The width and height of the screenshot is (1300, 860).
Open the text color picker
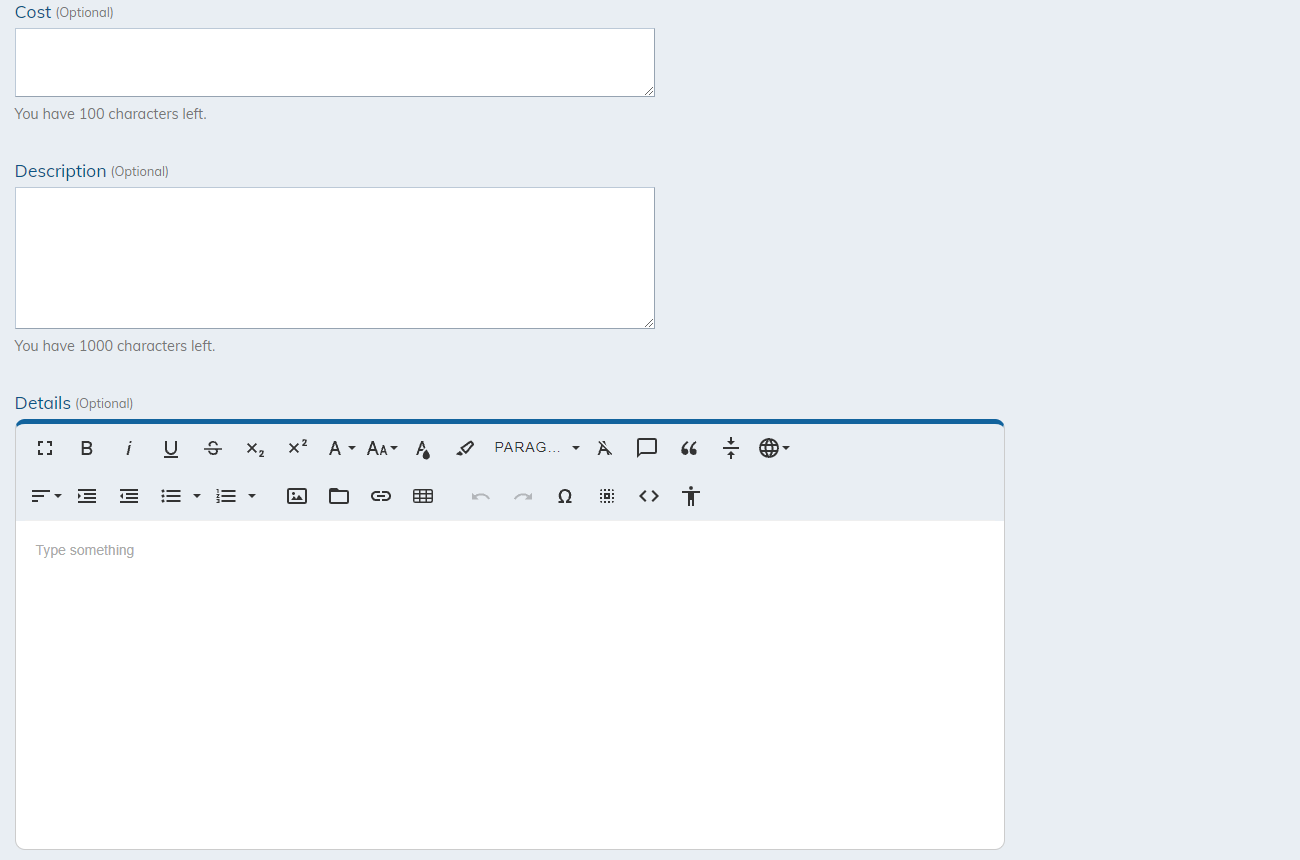pyautogui.click(x=423, y=448)
